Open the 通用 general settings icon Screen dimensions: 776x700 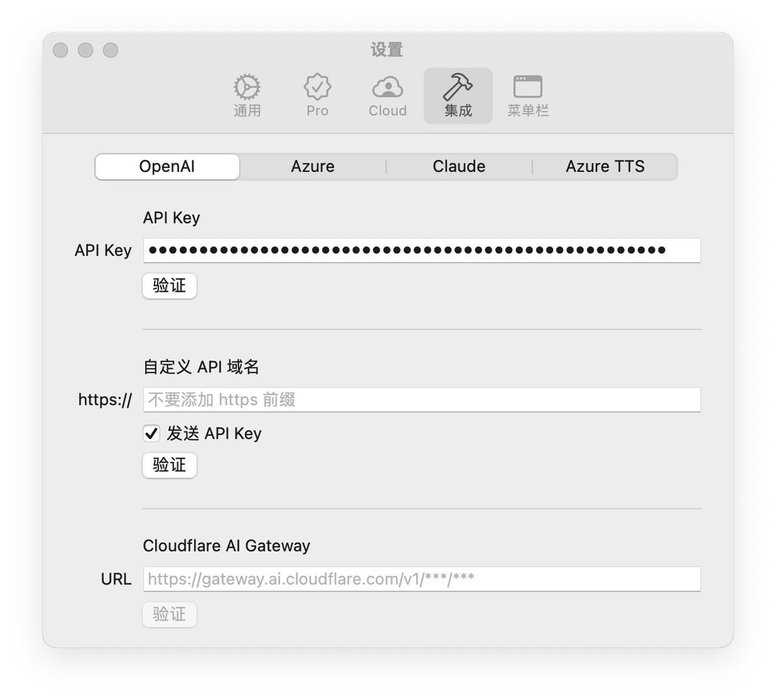click(247, 96)
